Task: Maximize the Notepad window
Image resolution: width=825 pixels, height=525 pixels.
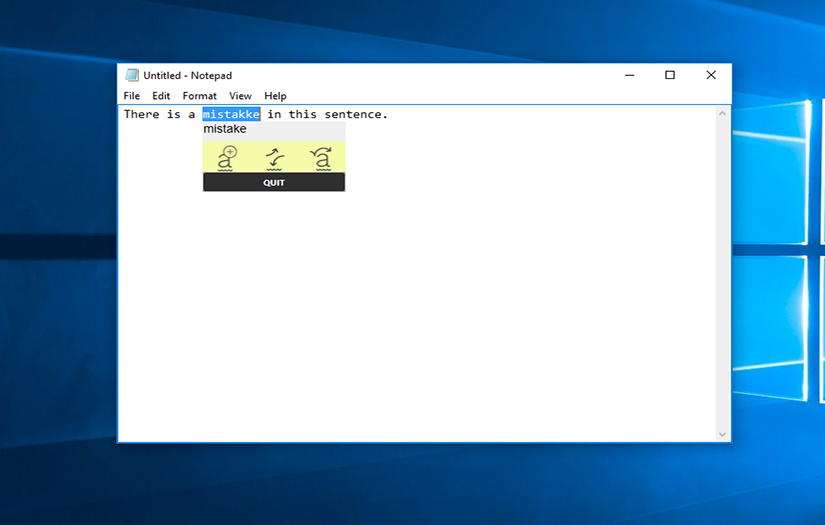Action: click(x=670, y=75)
